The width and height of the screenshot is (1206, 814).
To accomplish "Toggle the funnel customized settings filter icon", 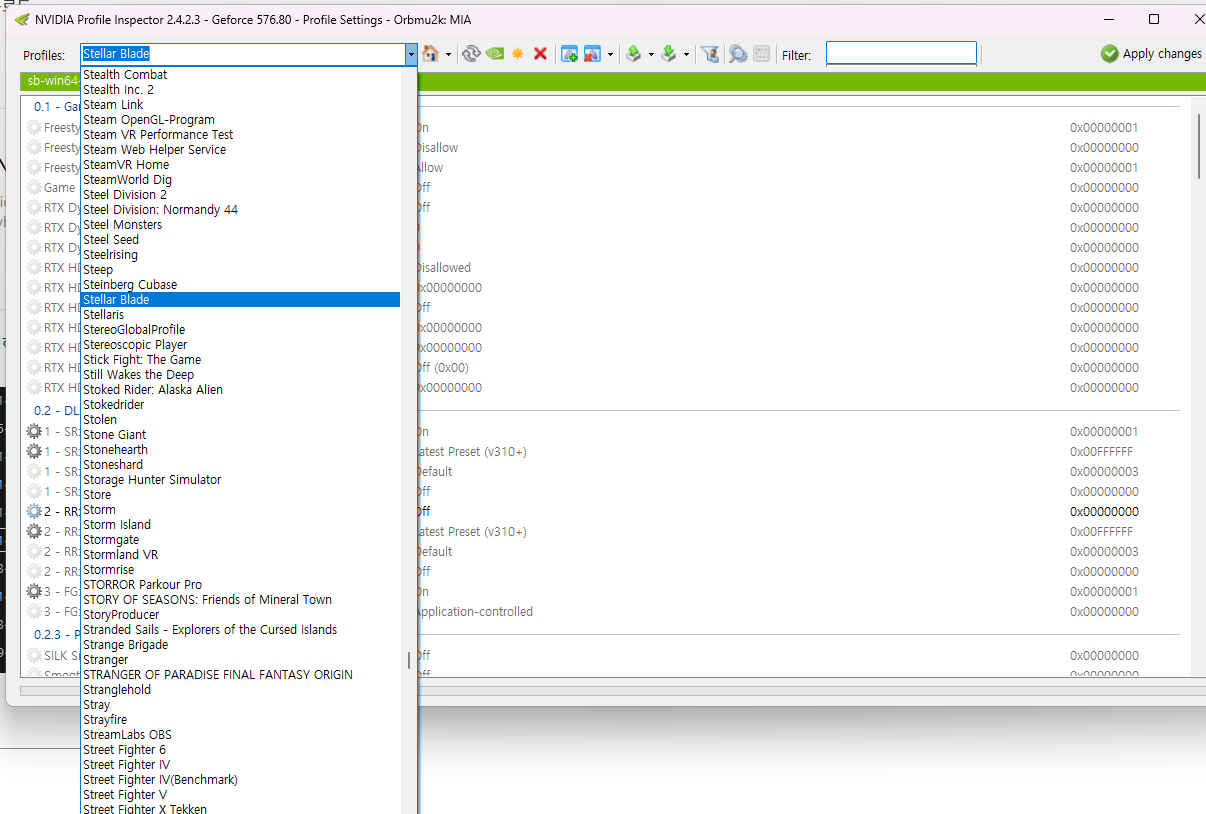I will 710,54.
